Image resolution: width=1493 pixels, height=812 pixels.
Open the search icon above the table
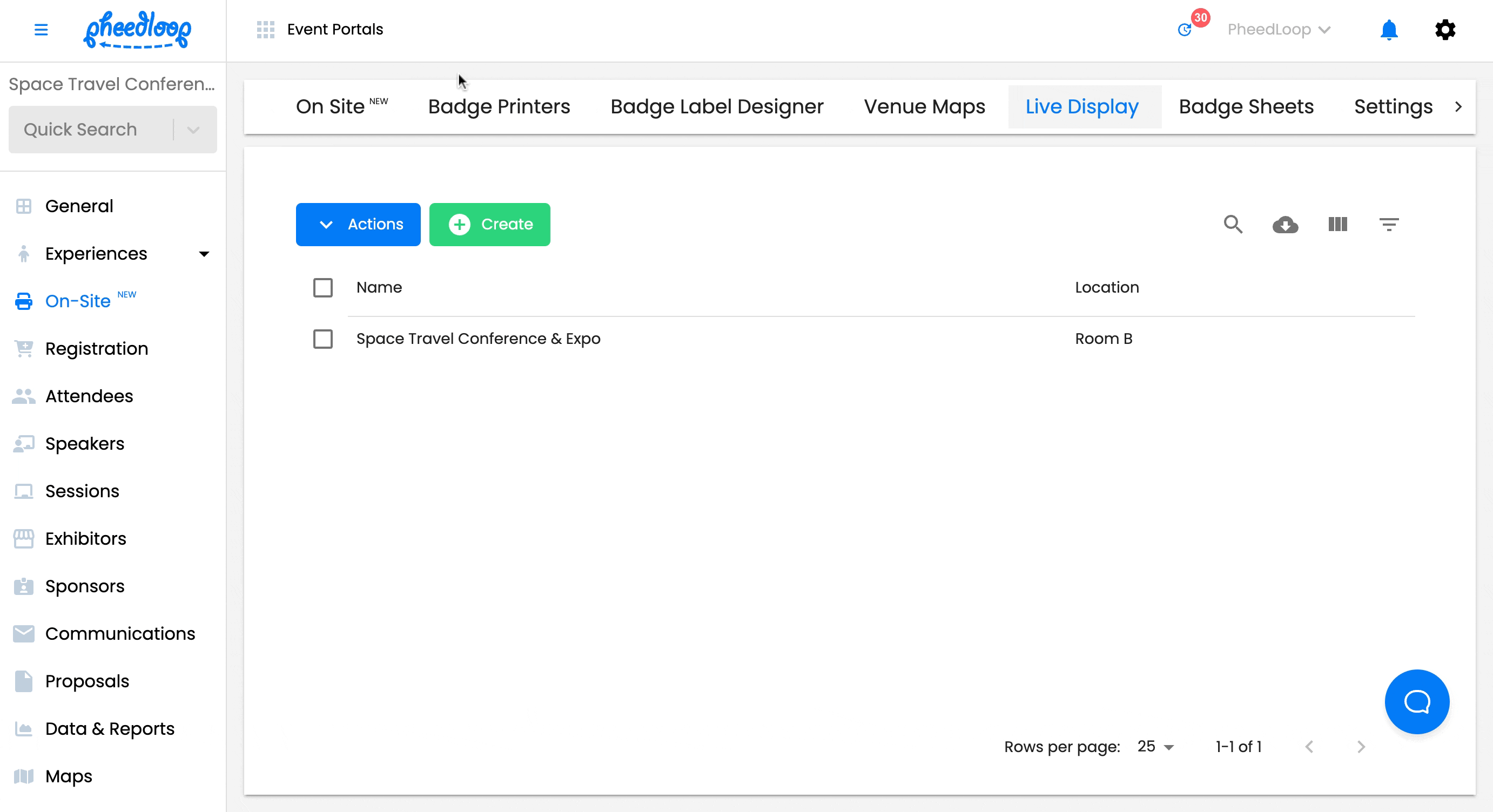click(1233, 225)
